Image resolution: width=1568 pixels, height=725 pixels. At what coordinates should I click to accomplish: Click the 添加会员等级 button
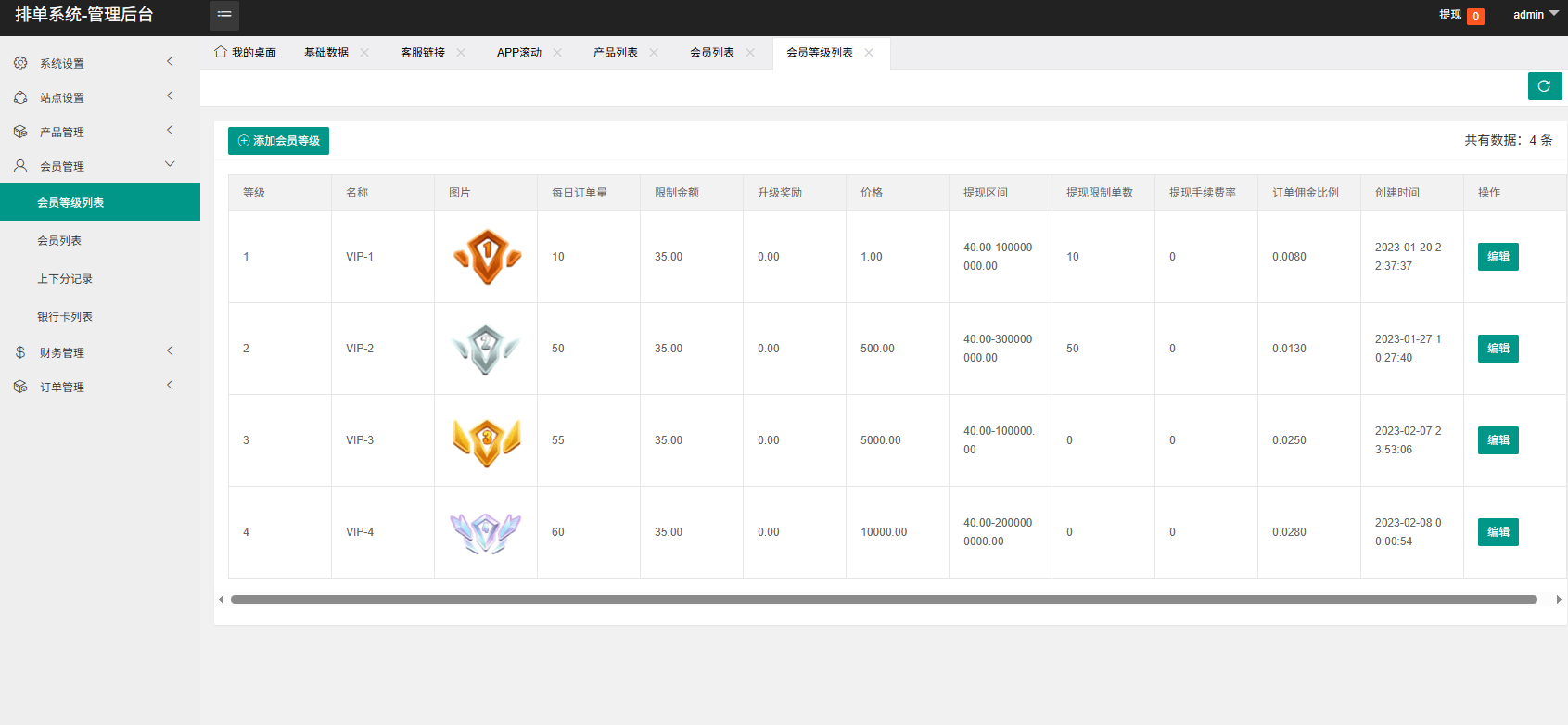(x=278, y=141)
